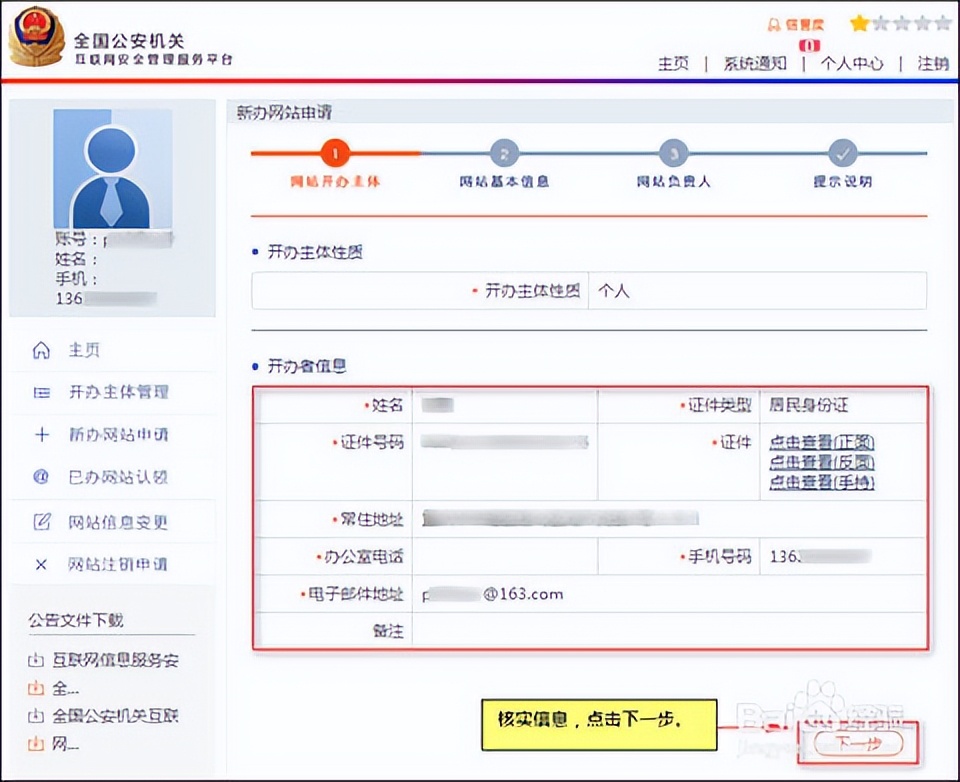Open 主页 via the home icon sidebar entry

[43, 349]
